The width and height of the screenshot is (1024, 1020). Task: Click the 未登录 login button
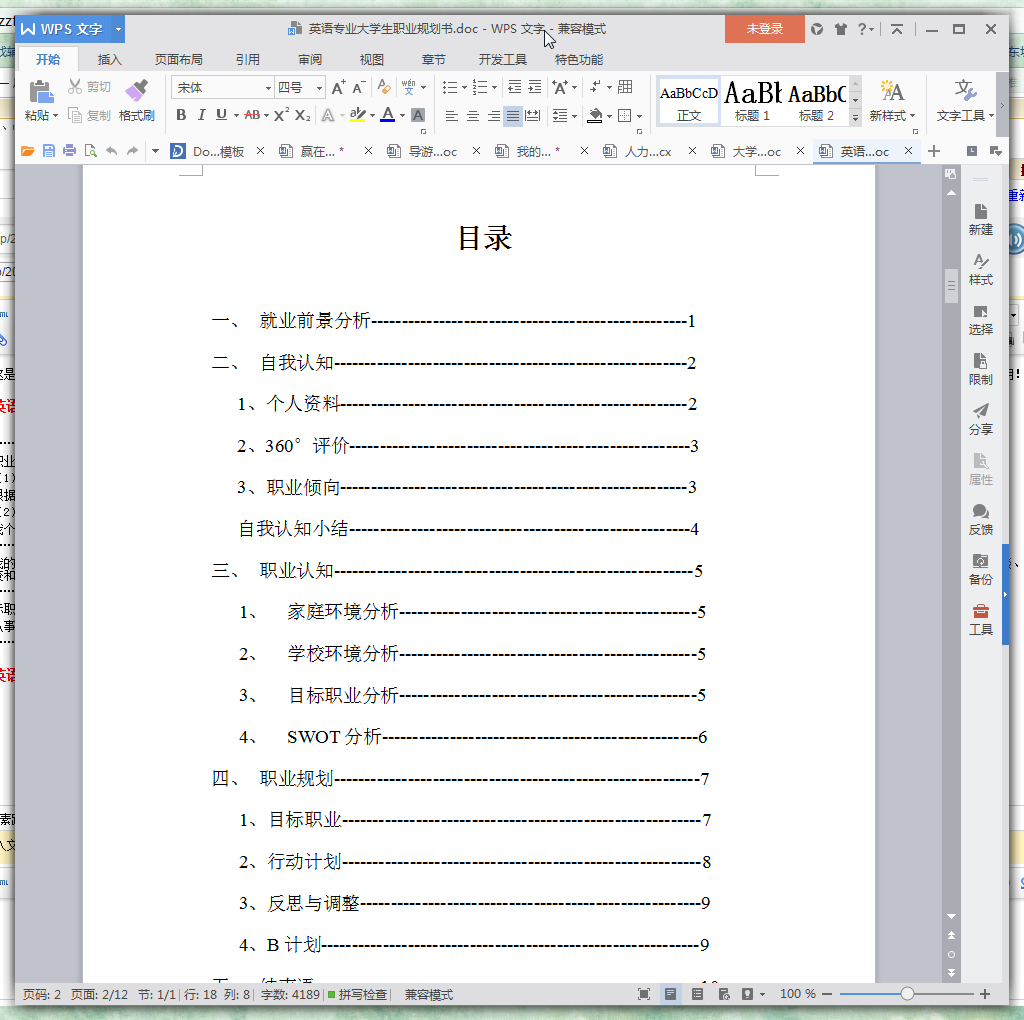coord(764,29)
